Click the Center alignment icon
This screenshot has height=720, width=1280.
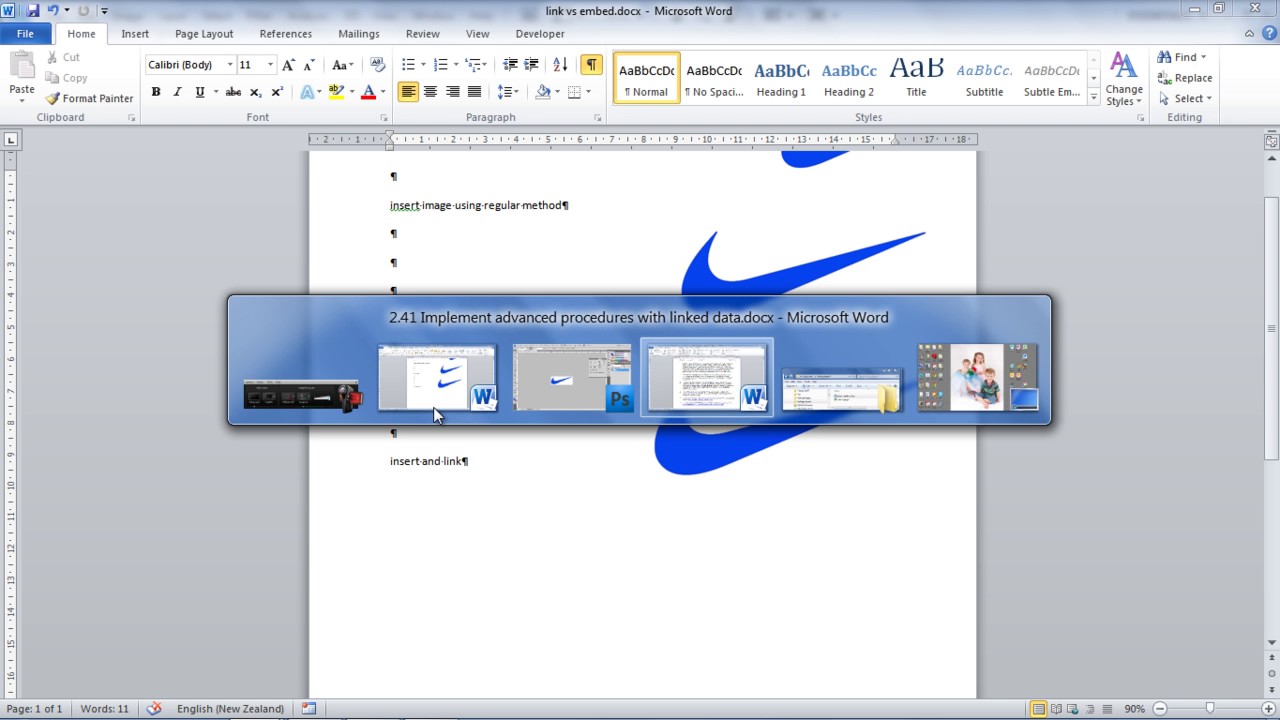tap(430, 92)
